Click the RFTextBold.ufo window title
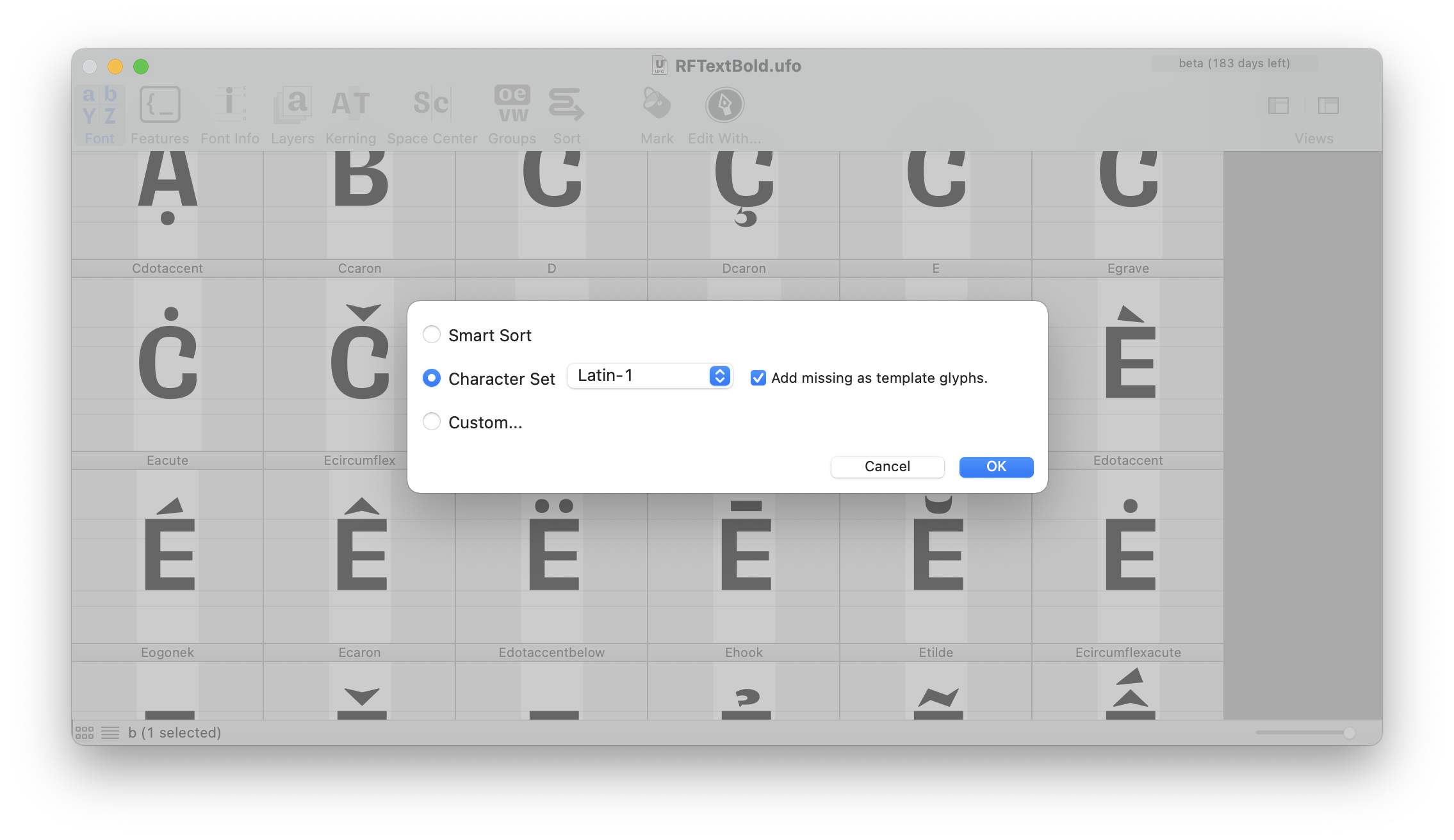This screenshot has height=840, width=1454. (x=738, y=66)
